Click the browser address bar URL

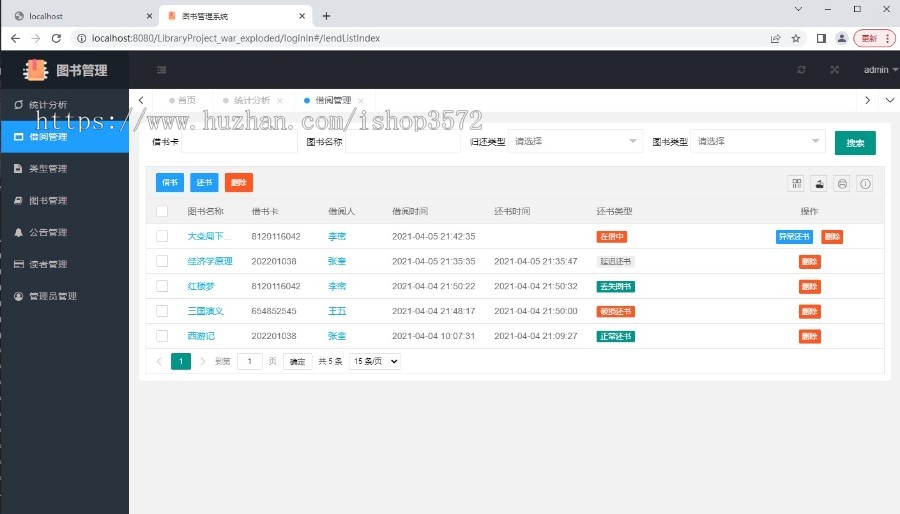pyautogui.click(x=236, y=38)
